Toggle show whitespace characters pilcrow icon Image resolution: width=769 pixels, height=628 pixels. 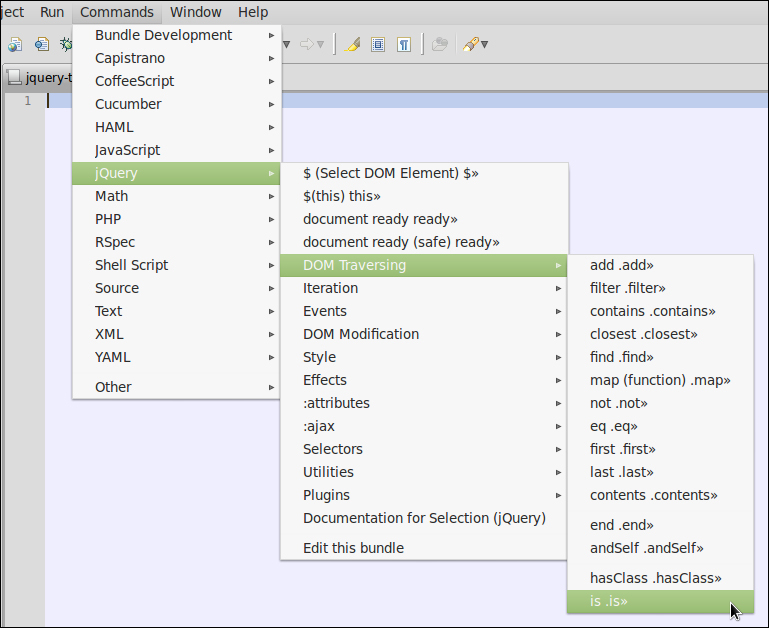tap(404, 45)
